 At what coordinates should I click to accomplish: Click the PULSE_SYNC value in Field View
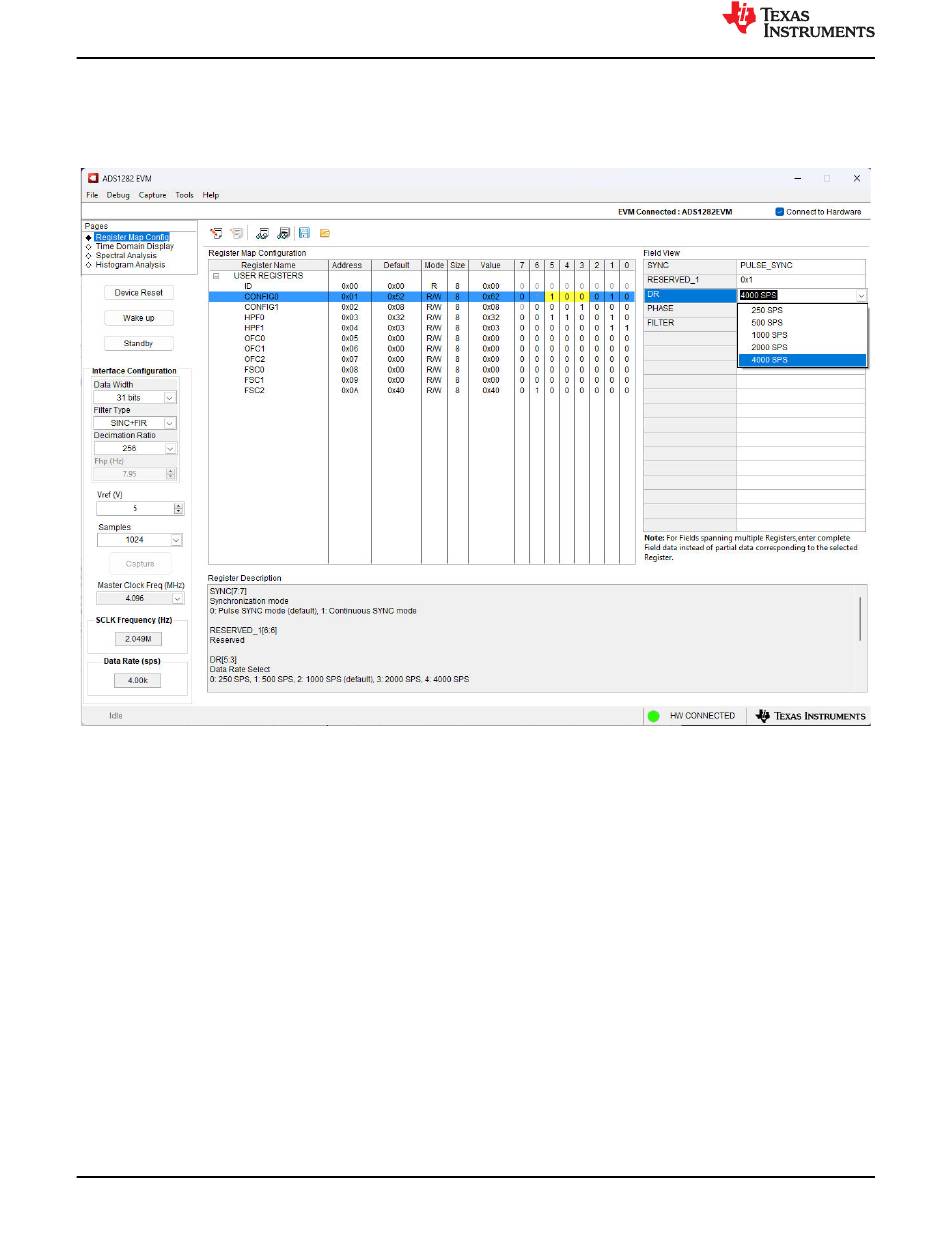coord(802,265)
